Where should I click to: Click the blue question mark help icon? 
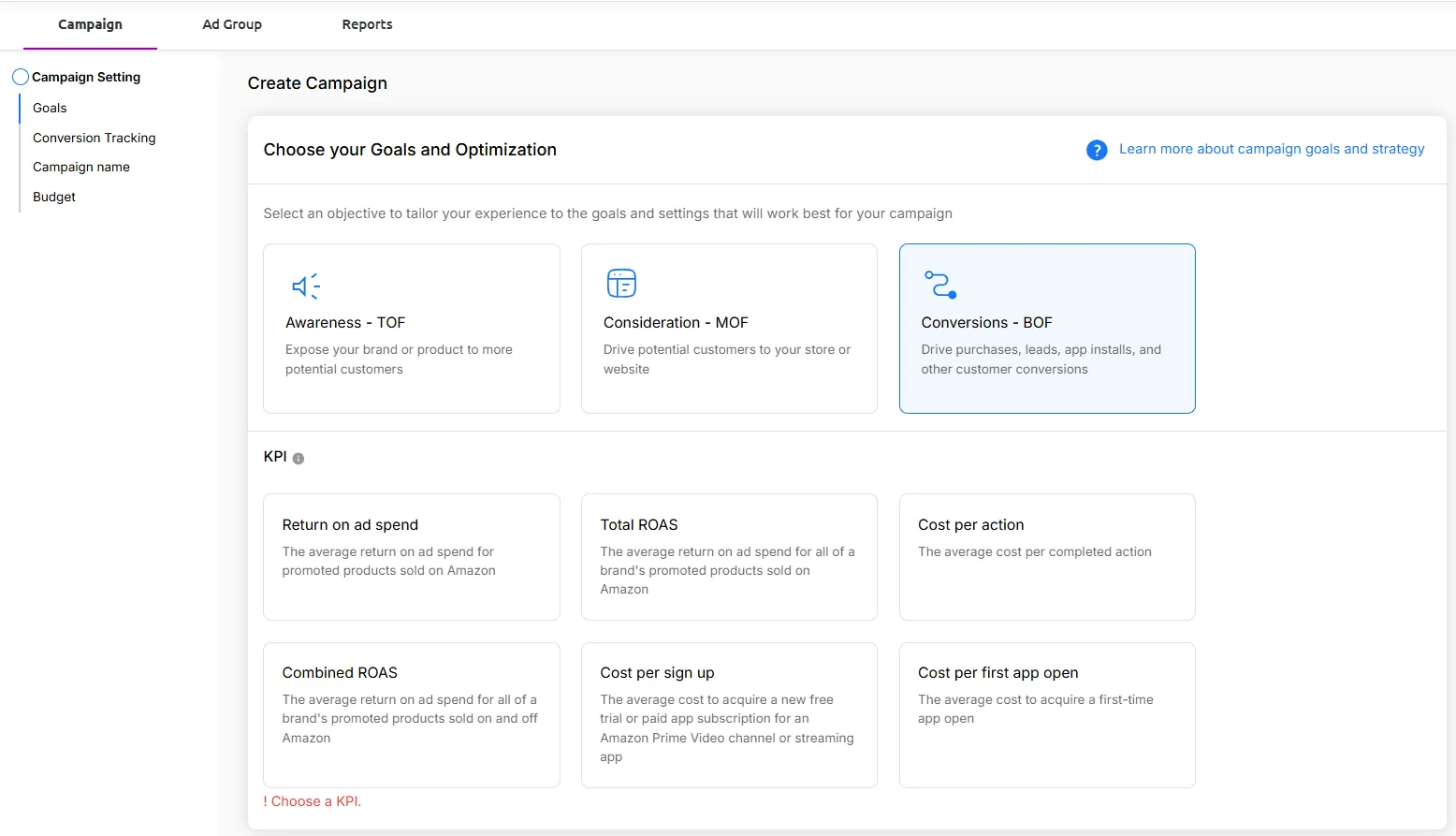point(1097,150)
